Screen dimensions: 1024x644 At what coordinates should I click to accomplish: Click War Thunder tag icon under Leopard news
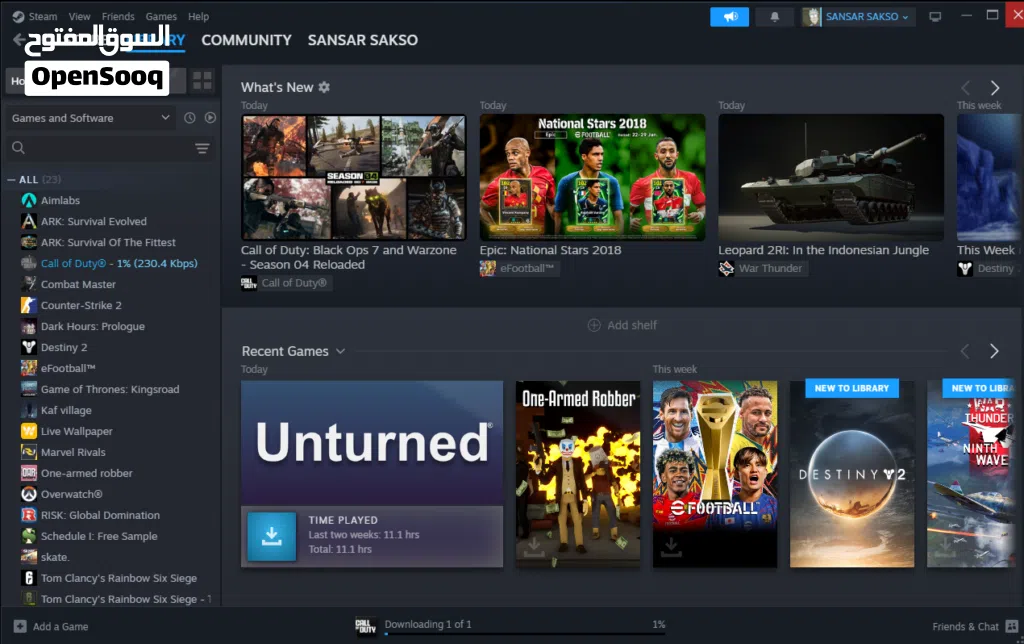pyautogui.click(x=726, y=268)
